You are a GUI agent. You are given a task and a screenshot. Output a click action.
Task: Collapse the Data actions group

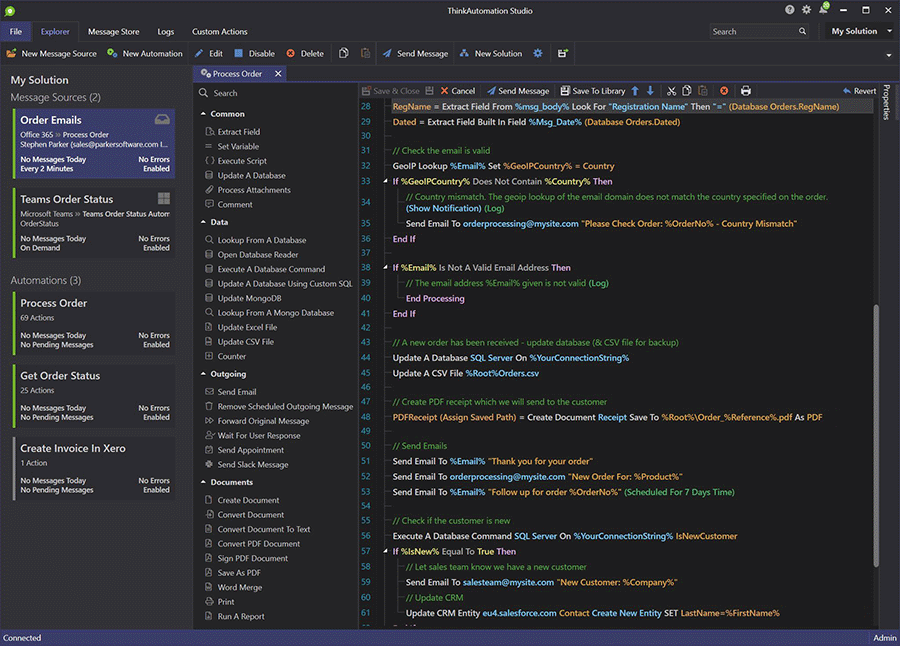(x=203, y=222)
